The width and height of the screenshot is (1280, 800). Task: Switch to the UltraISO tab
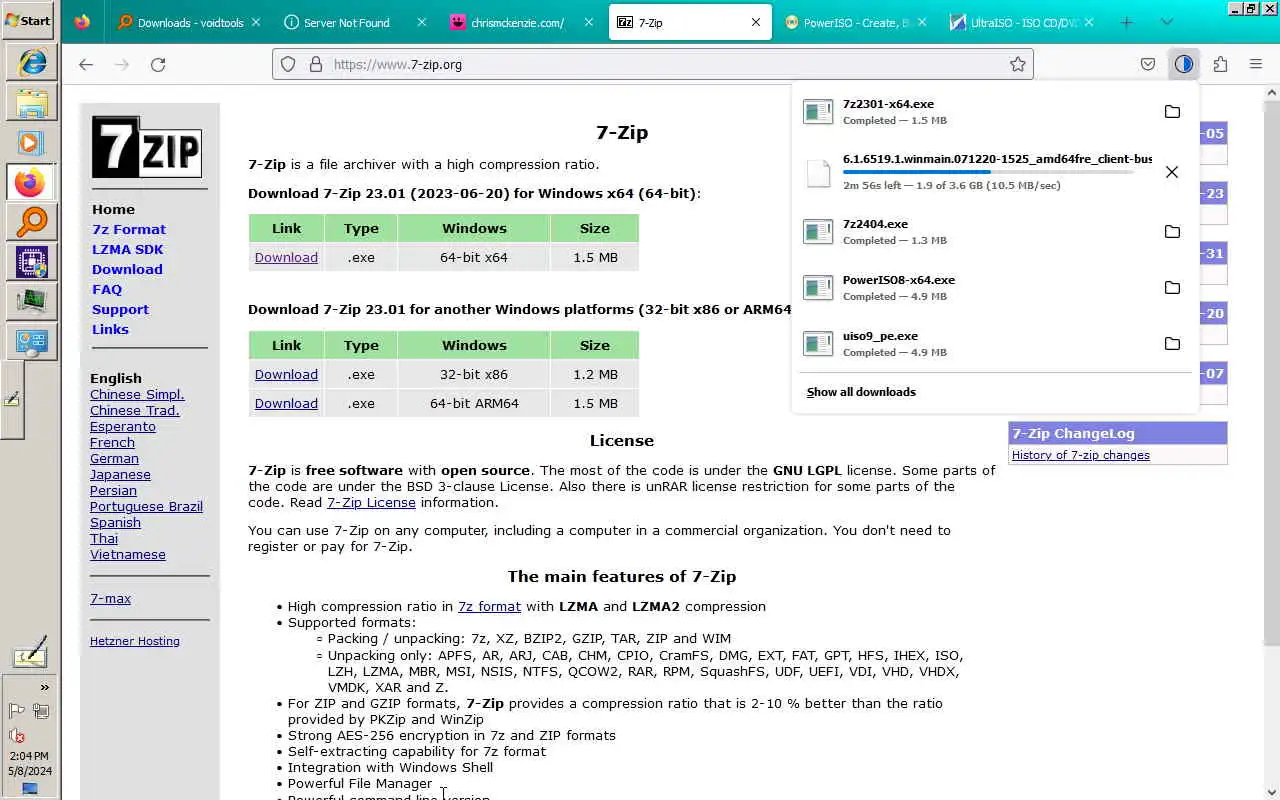click(1022, 22)
